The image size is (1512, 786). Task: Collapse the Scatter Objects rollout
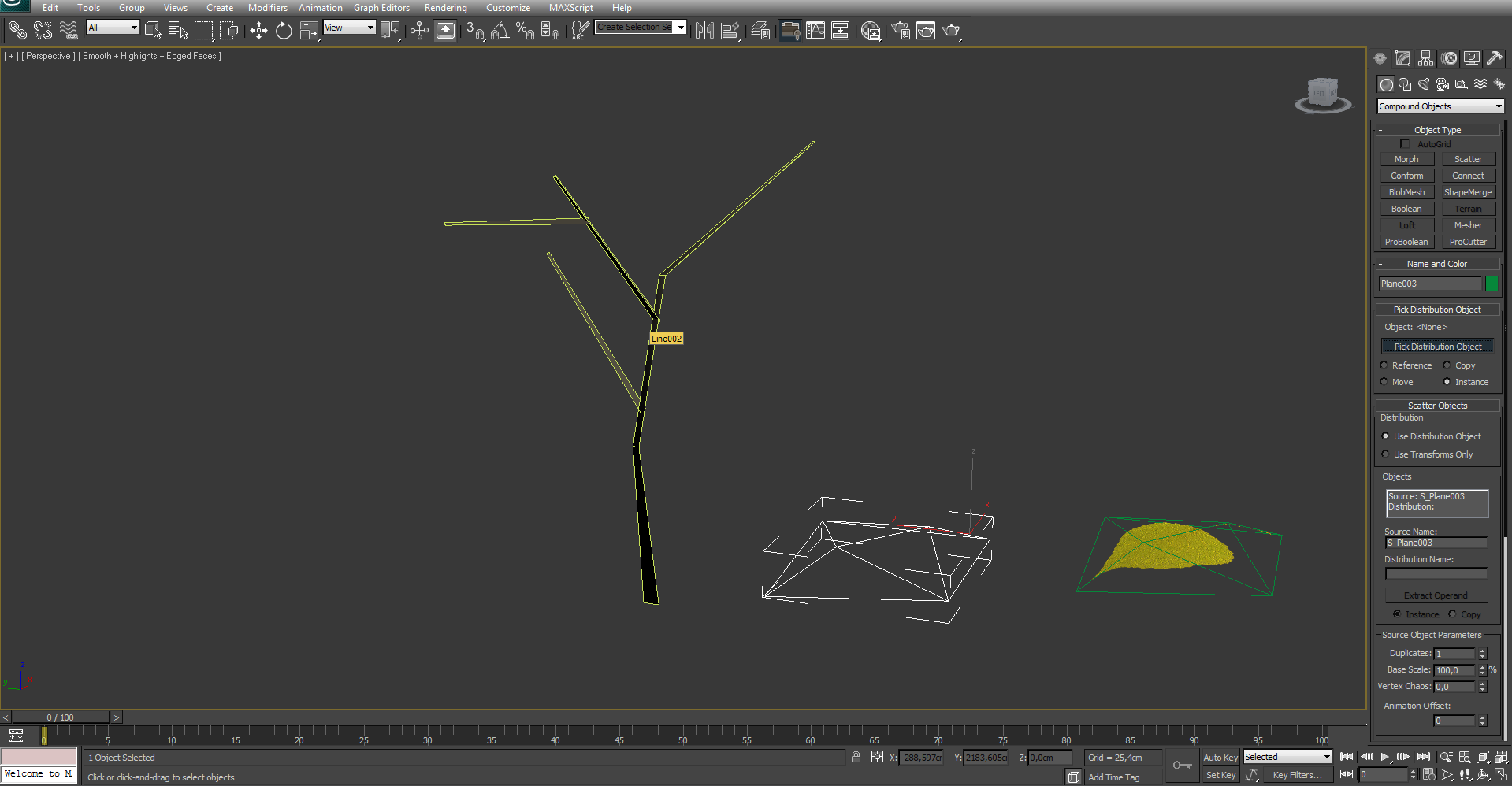[1438, 406]
